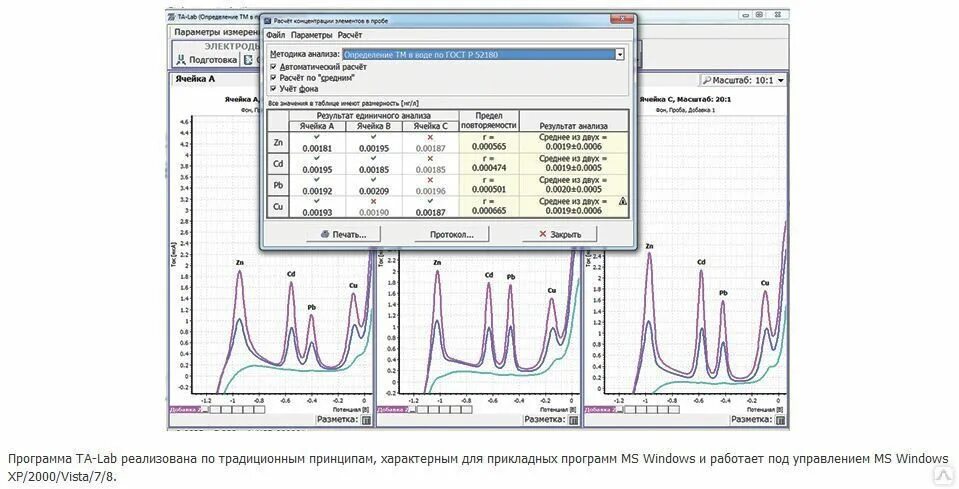
Task: Expand the Масштаб: 10:1 dropdown
Action: [780, 81]
